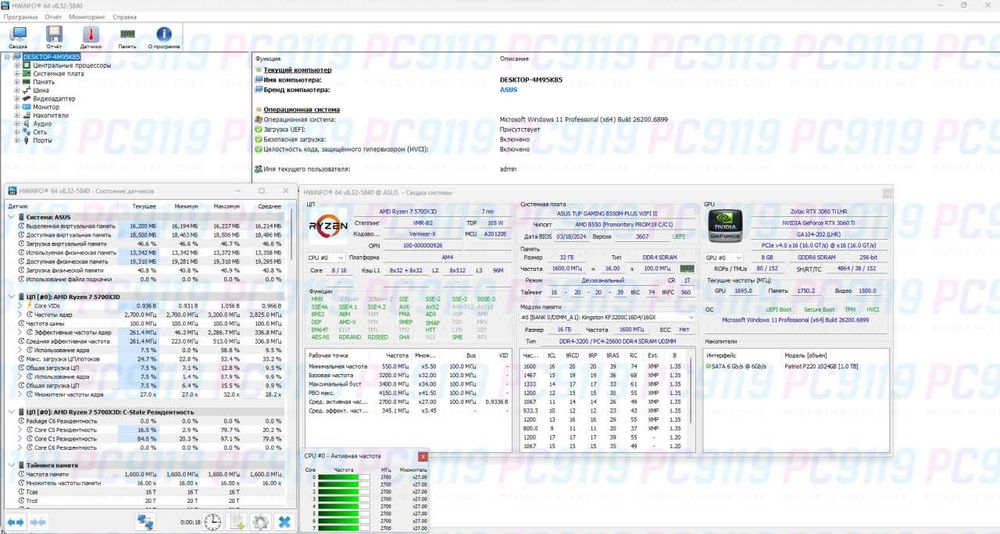Expand Центральные процессоры tree node
1000x534 pixels.
[17, 65]
